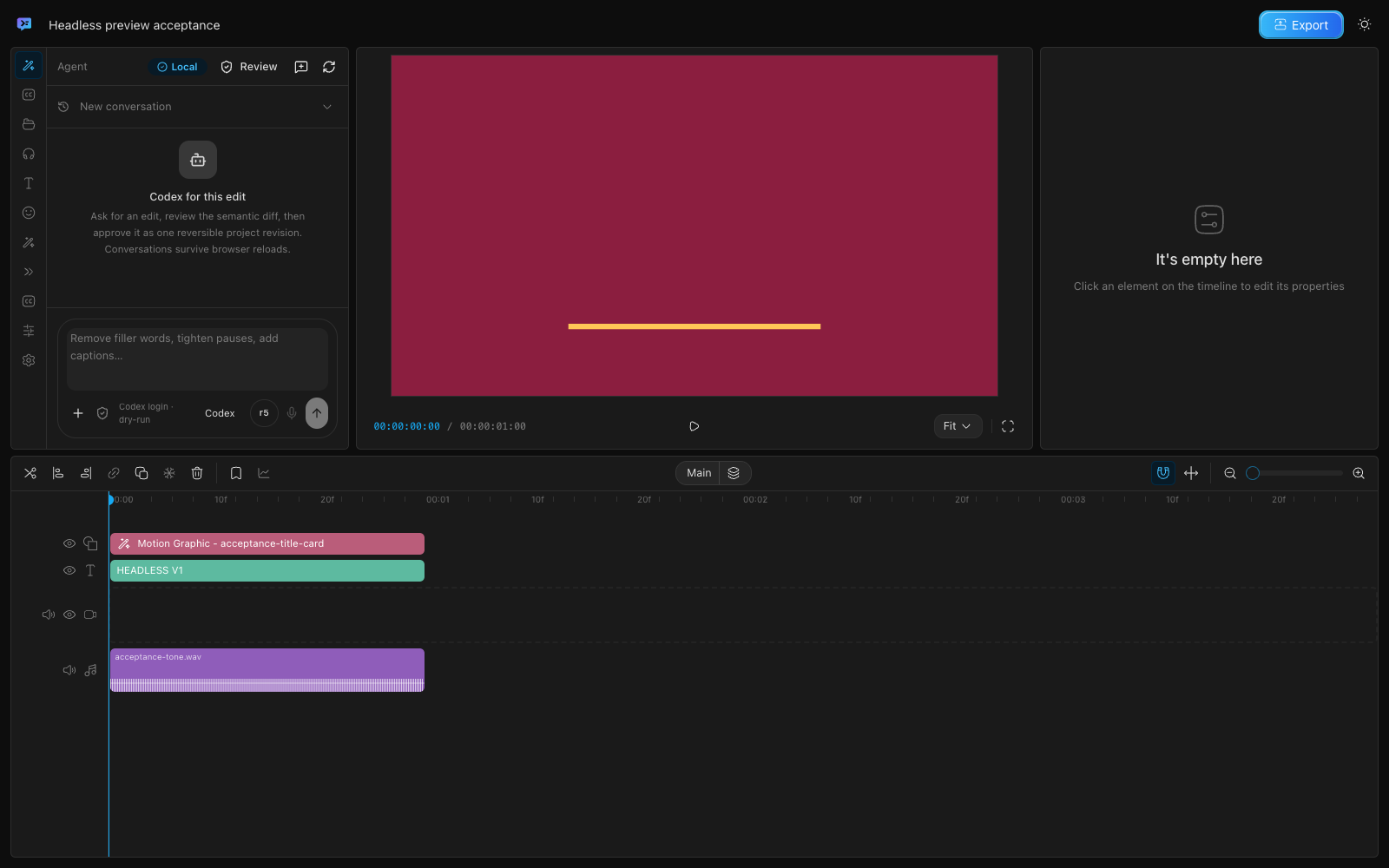The image size is (1389, 868).
Task: Open the Text tool panel in sidebar
Action: [29, 183]
